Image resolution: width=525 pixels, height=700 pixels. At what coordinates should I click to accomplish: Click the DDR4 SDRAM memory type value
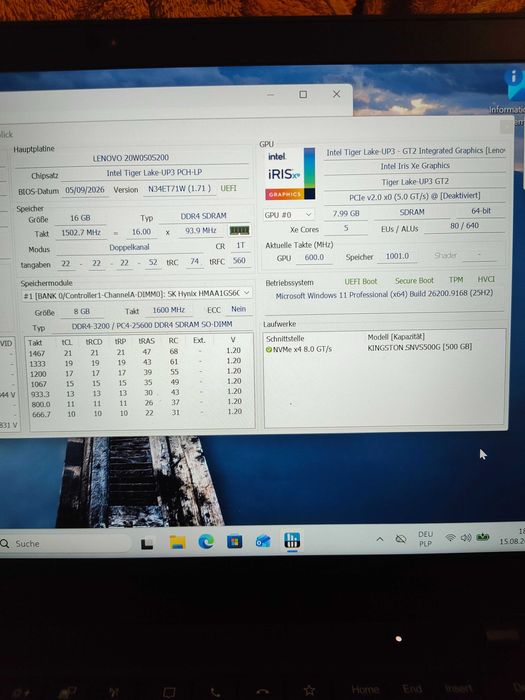(x=204, y=216)
